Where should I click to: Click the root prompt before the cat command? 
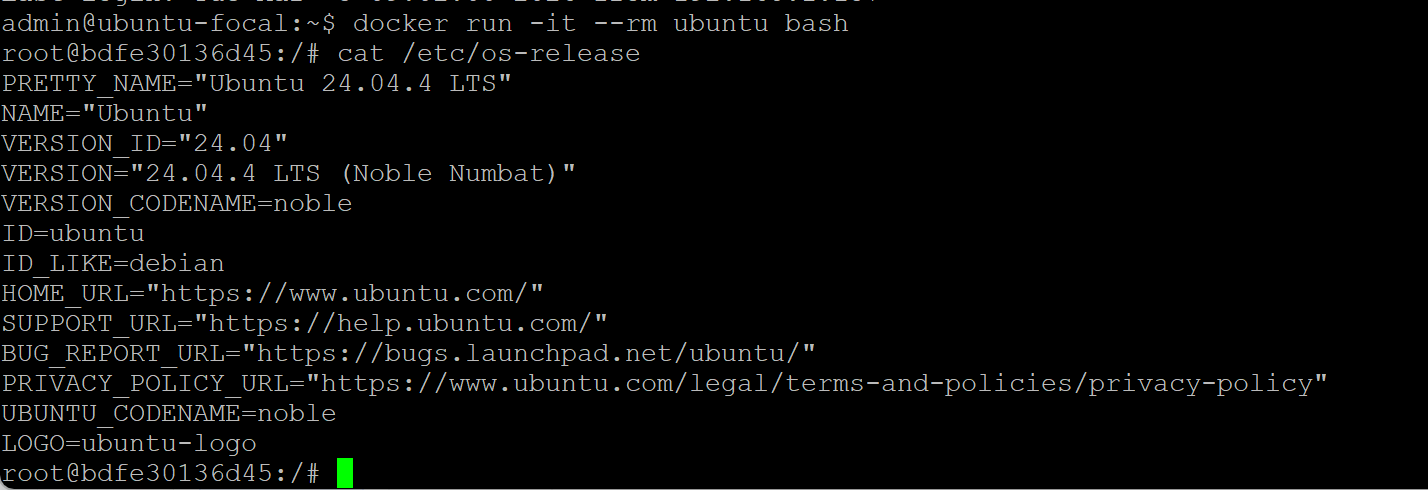(160, 53)
